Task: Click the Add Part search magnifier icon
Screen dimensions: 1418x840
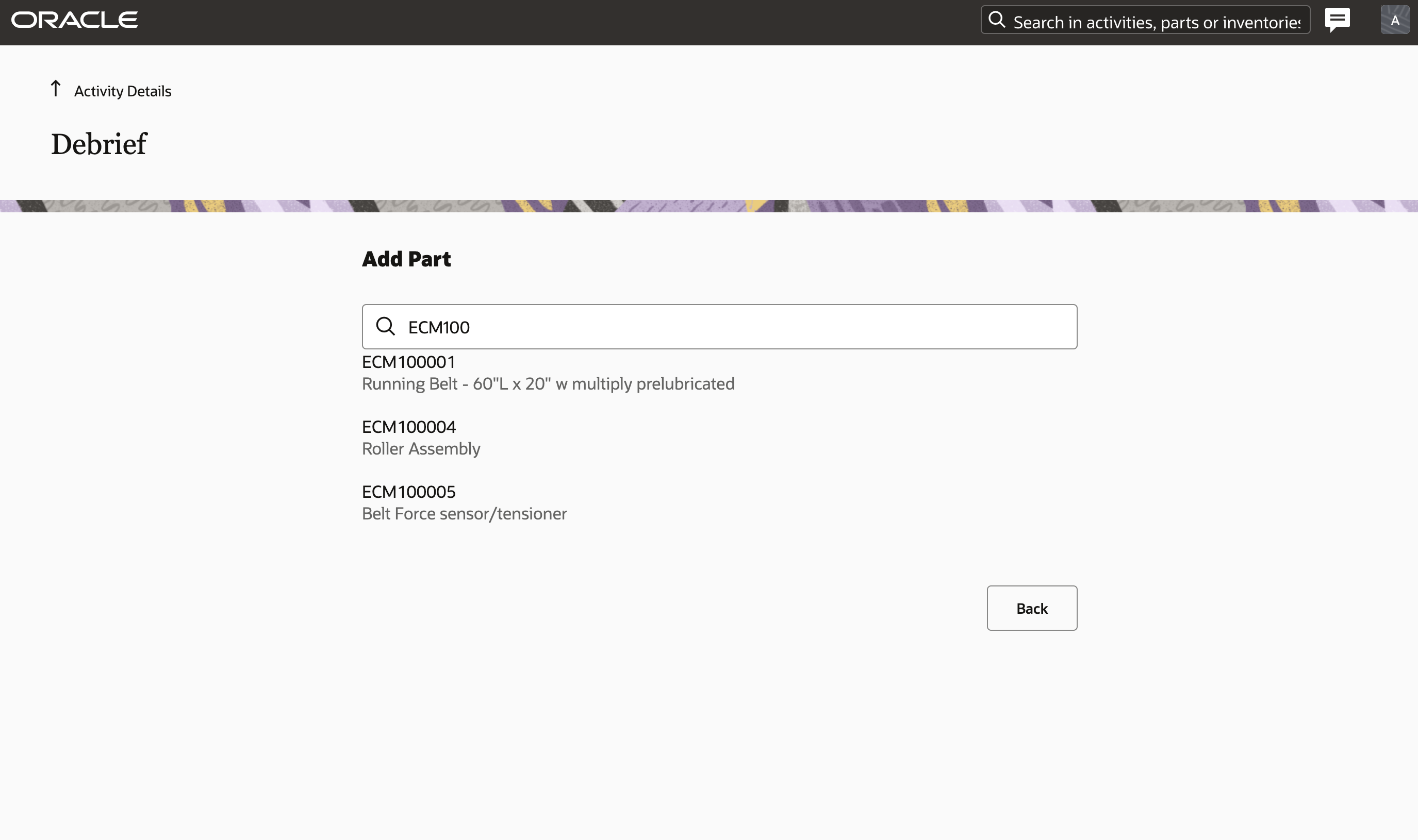Action: [x=386, y=327]
